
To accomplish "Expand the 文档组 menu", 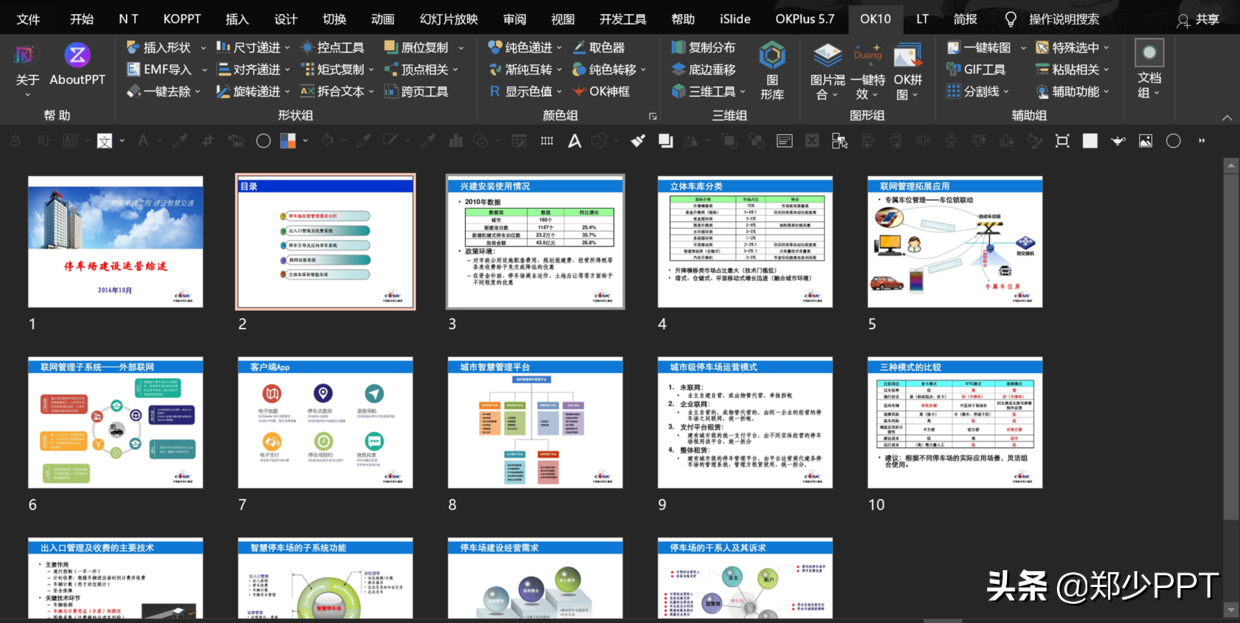I will [1149, 70].
